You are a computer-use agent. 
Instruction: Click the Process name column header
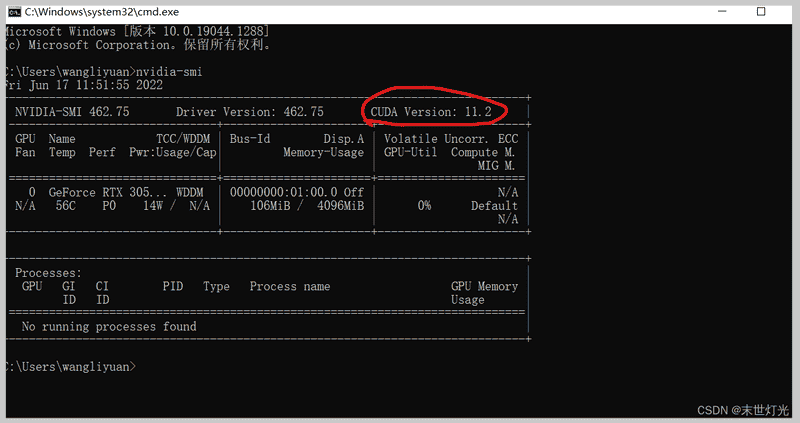(x=289, y=287)
